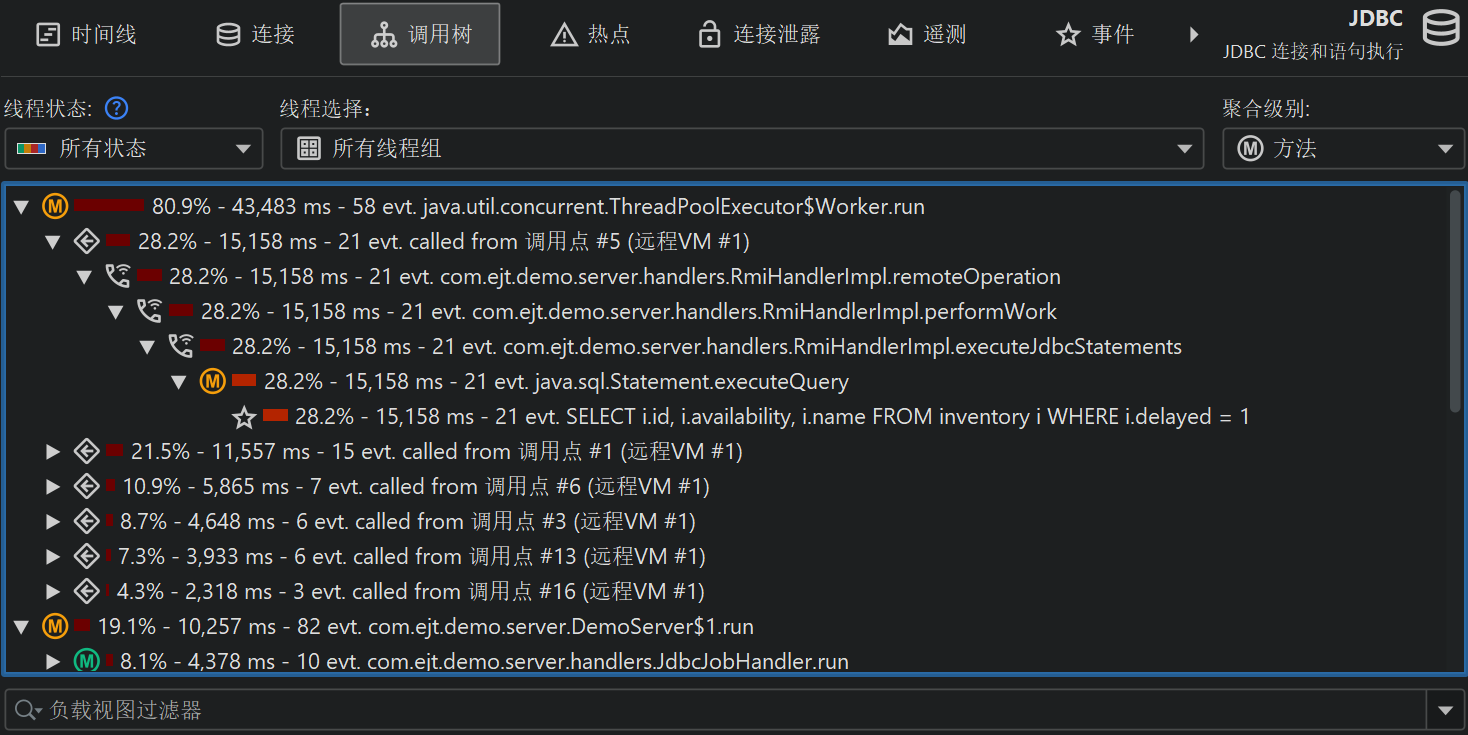The image size is (1468, 735).
Task: Collapse the call site #5 node
Action: click(x=54, y=242)
